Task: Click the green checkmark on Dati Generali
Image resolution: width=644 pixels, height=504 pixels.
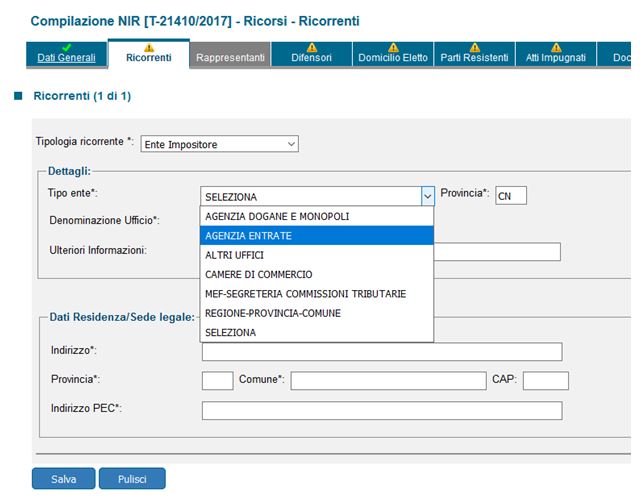Action: tap(67, 46)
